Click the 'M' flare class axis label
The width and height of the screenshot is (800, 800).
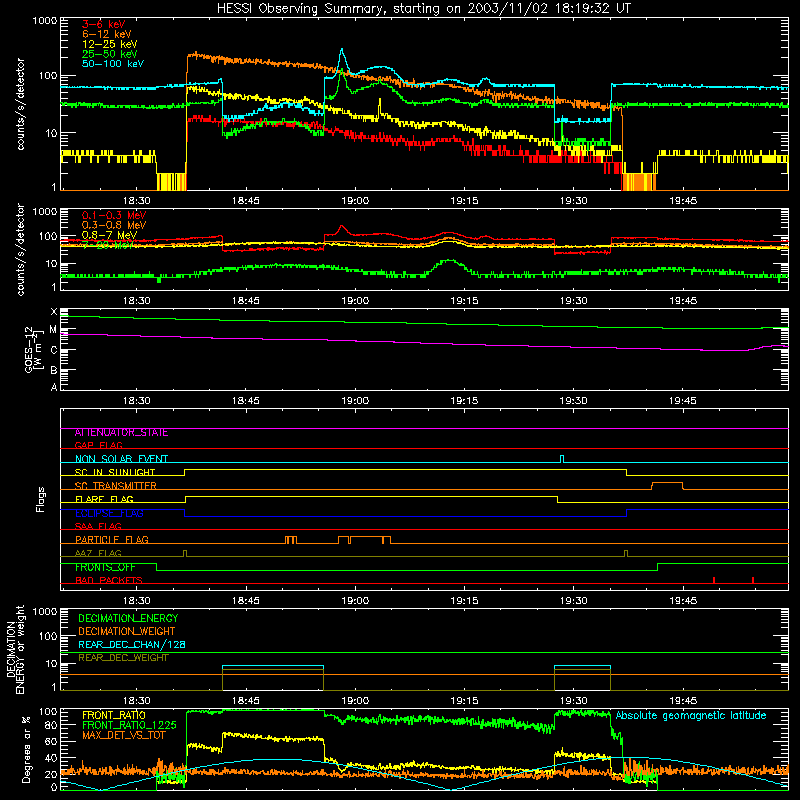pyautogui.click(x=53, y=330)
